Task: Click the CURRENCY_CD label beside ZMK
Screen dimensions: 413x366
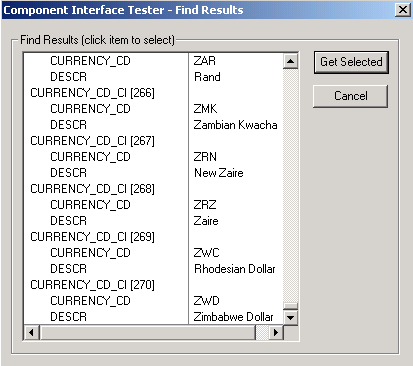Action: coord(90,109)
